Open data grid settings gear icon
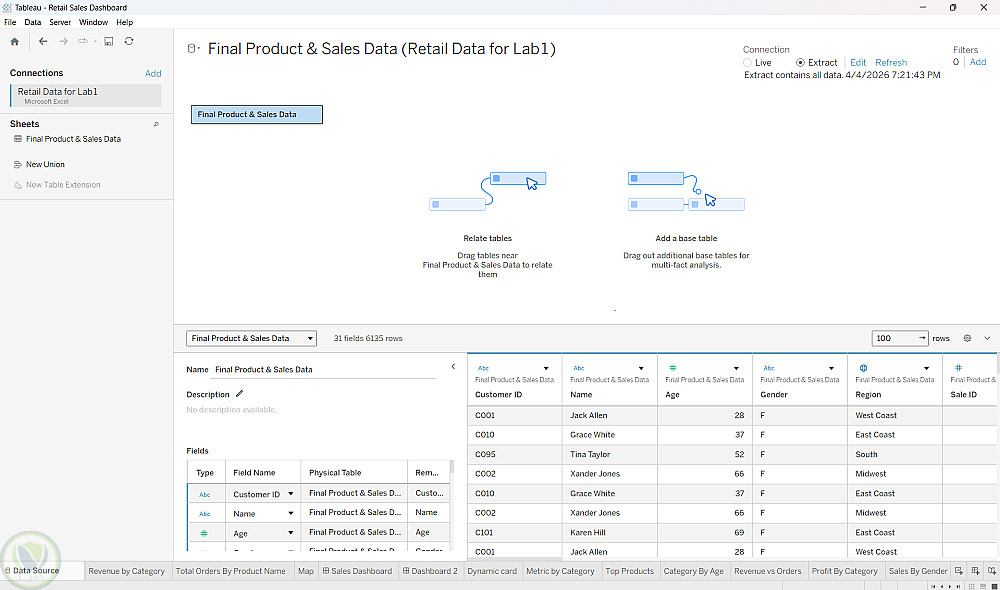The width and height of the screenshot is (1000, 590). 967,338
